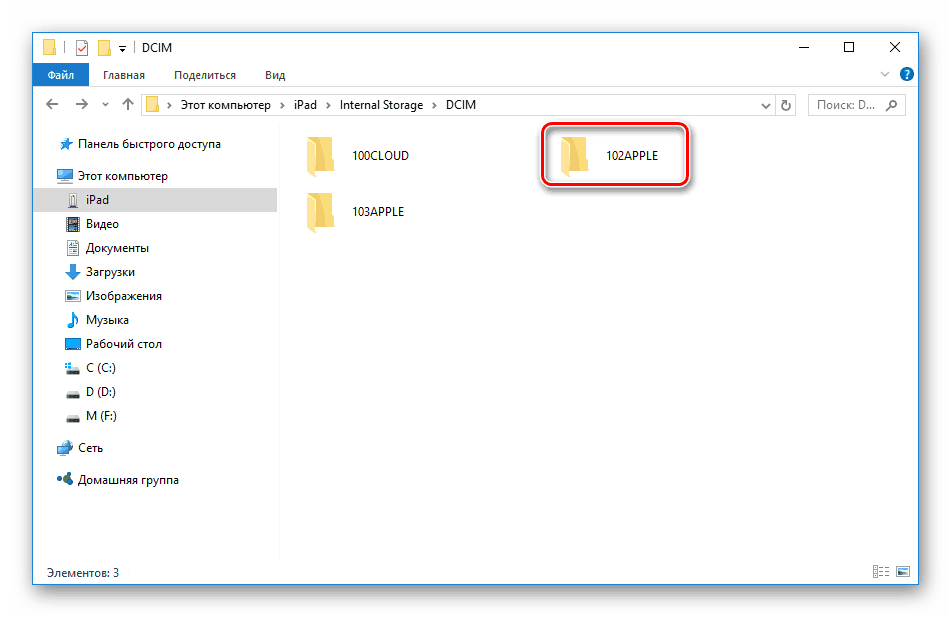Switch to the Поделиться ribbon tab
Image resolution: width=951 pixels, height=617 pixels.
click(x=205, y=75)
